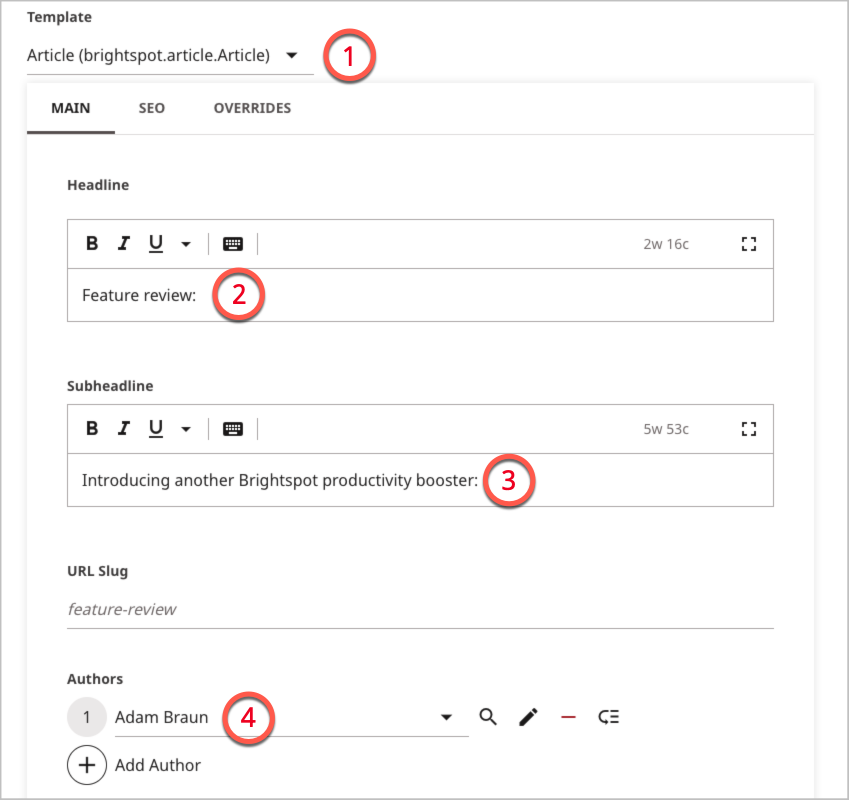The height and width of the screenshot is (800, 849).
Task: Switch to the MAIN tab
Action: (x=71, y=108)
